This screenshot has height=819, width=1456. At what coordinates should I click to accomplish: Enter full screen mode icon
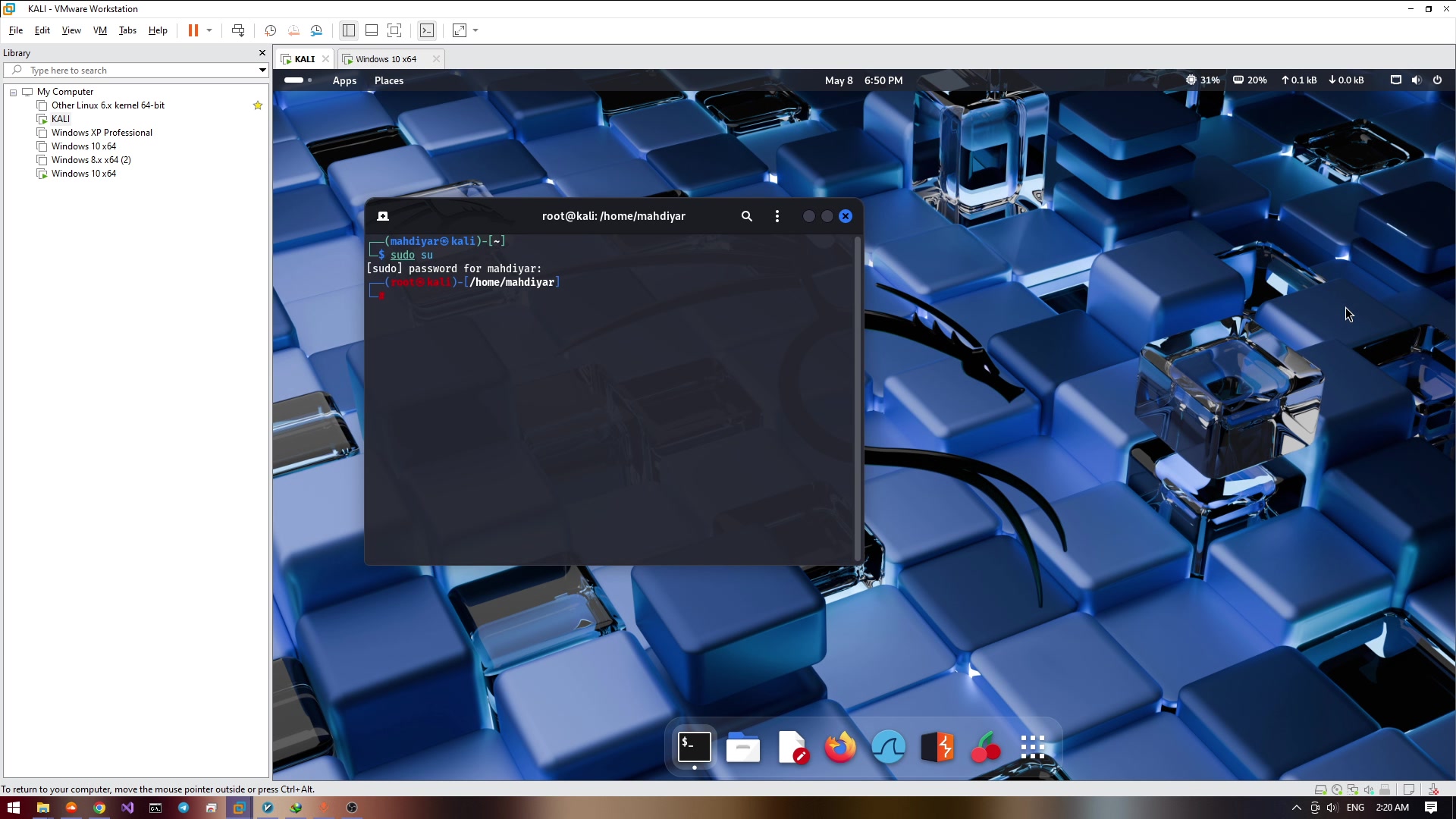(394, 30)
